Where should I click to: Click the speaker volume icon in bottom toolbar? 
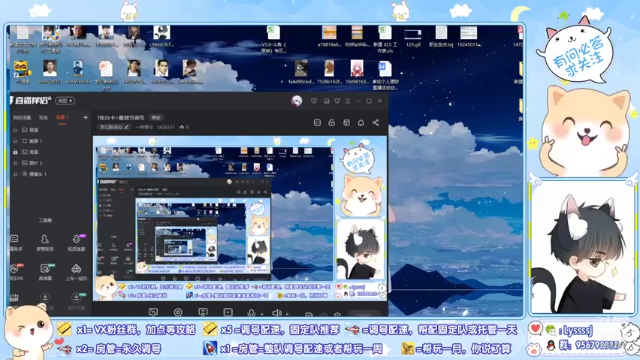(276, 313)
